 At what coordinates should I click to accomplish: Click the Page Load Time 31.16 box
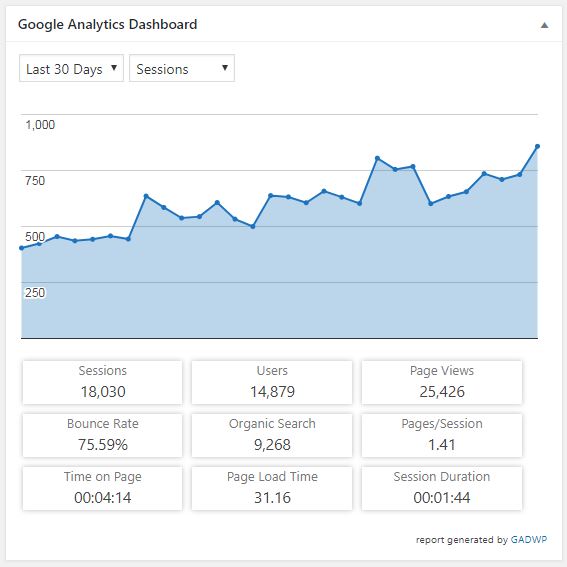[272, 488]
